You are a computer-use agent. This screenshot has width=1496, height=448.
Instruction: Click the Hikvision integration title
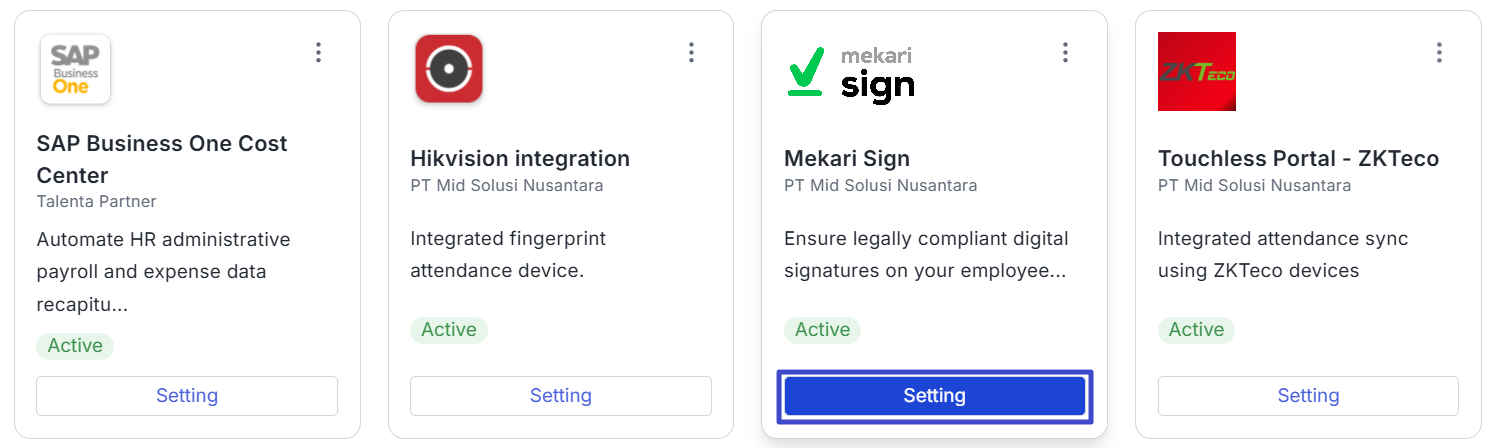520,159
